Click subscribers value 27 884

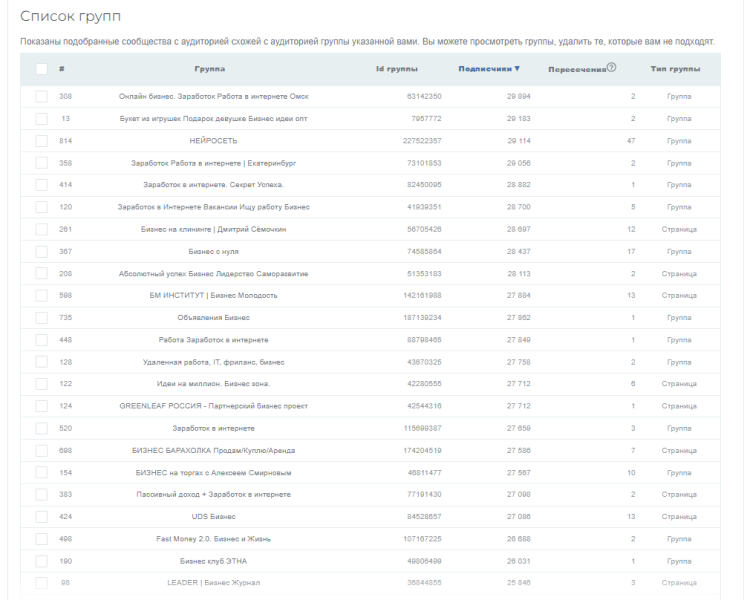point(518,295)
